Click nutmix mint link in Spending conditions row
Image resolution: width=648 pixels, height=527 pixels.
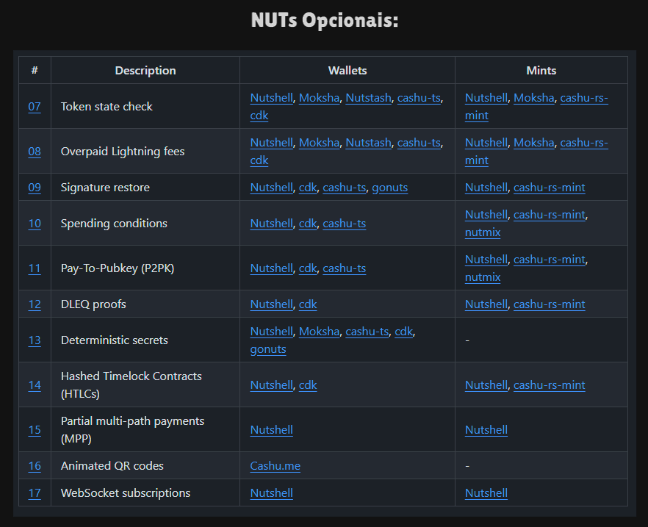coord(483,232)
